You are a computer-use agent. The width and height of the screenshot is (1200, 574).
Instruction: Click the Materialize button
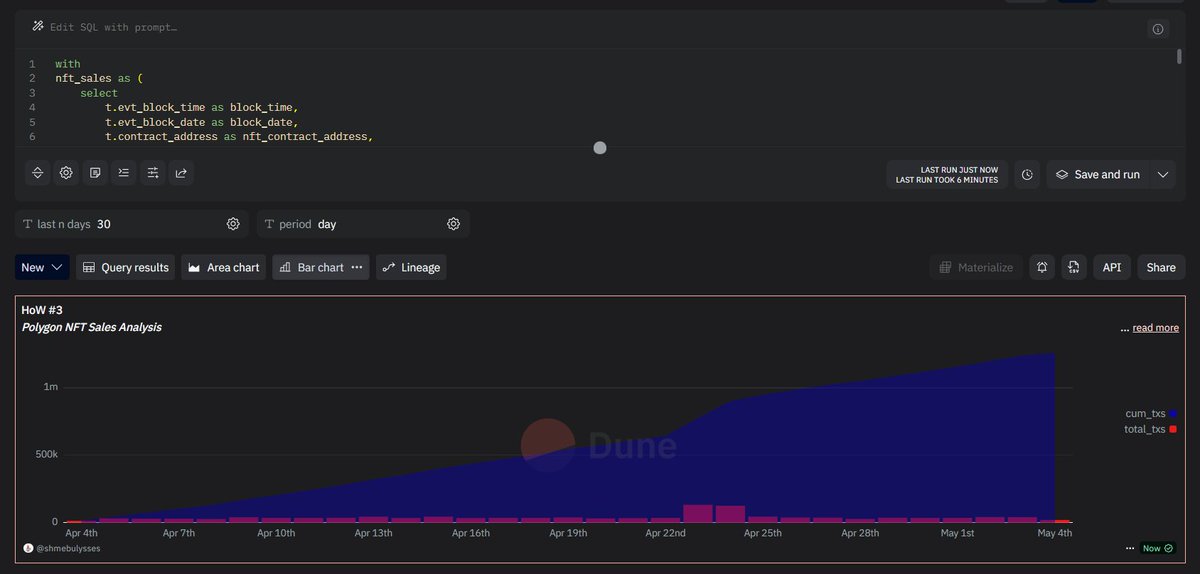click(976, 267)
